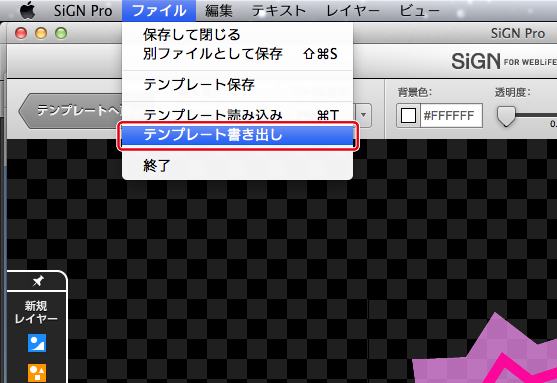Open the テキスト menu
Viewport: 557px width, 383px height.
(279, 11)
